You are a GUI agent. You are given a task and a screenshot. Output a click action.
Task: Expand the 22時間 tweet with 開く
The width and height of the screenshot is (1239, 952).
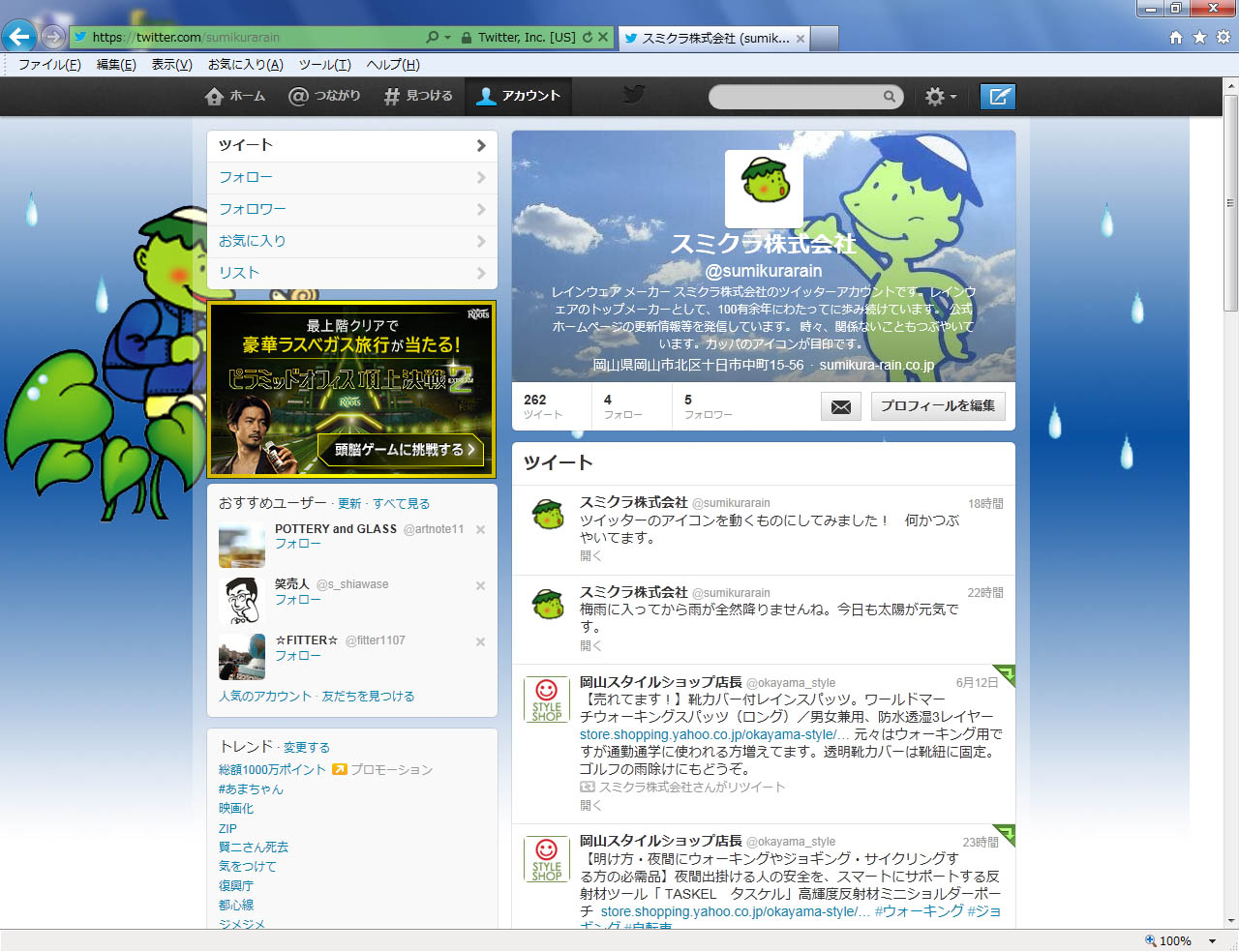pyautogui.click(x=590, y=646)
